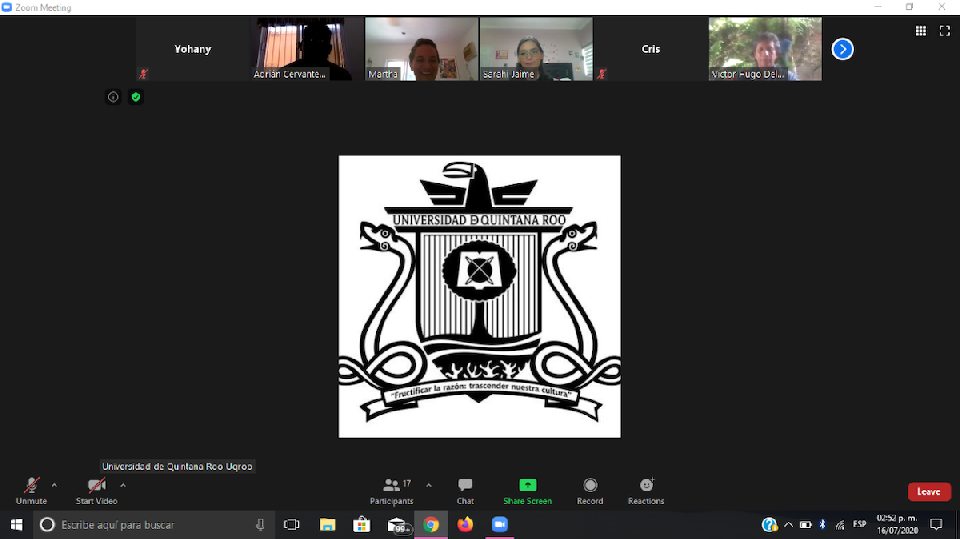The image size is (960, 539).
Task: Change ESP input language indicator
Action: (x=860, y=524)
